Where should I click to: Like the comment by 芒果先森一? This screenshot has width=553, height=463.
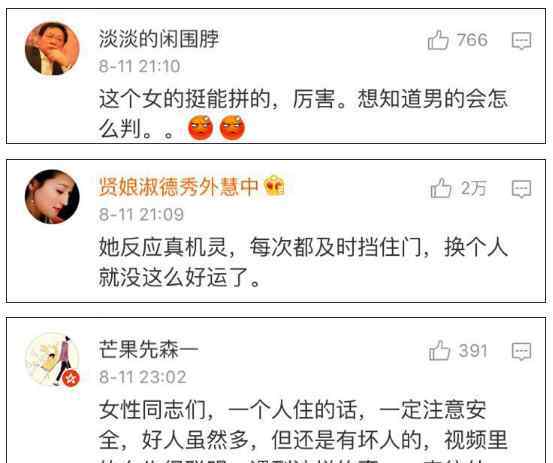(x=439, y=350)
